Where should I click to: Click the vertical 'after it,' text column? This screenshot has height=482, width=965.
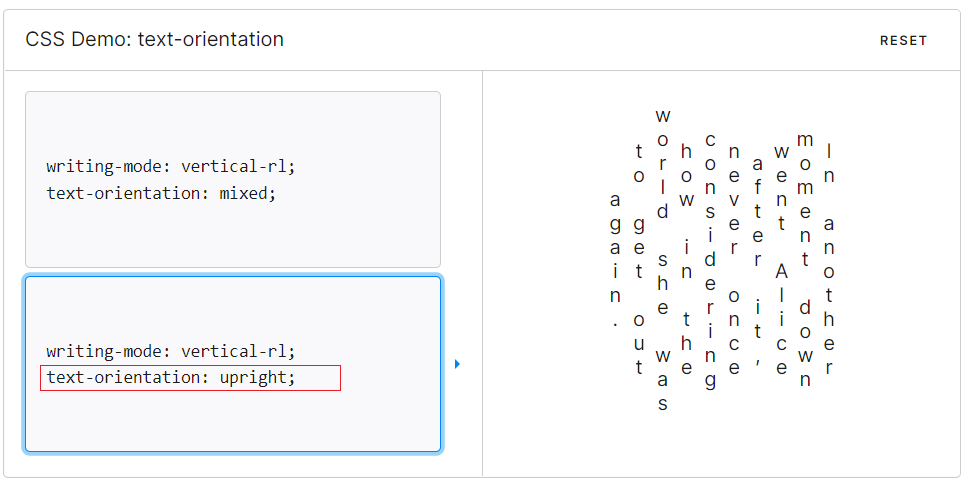pos(758,263)
